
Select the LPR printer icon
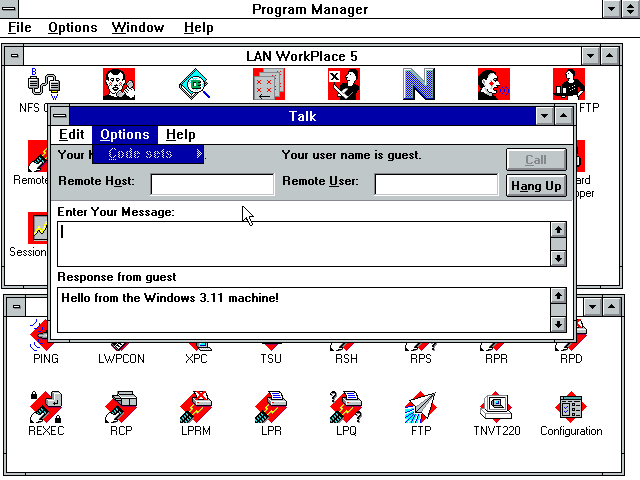click(271, 407)
